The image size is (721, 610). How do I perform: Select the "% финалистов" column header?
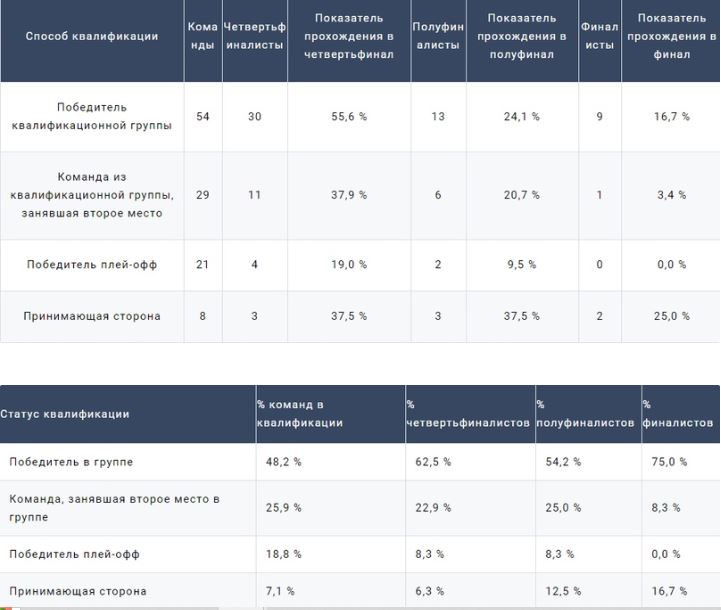pos(678,414)
